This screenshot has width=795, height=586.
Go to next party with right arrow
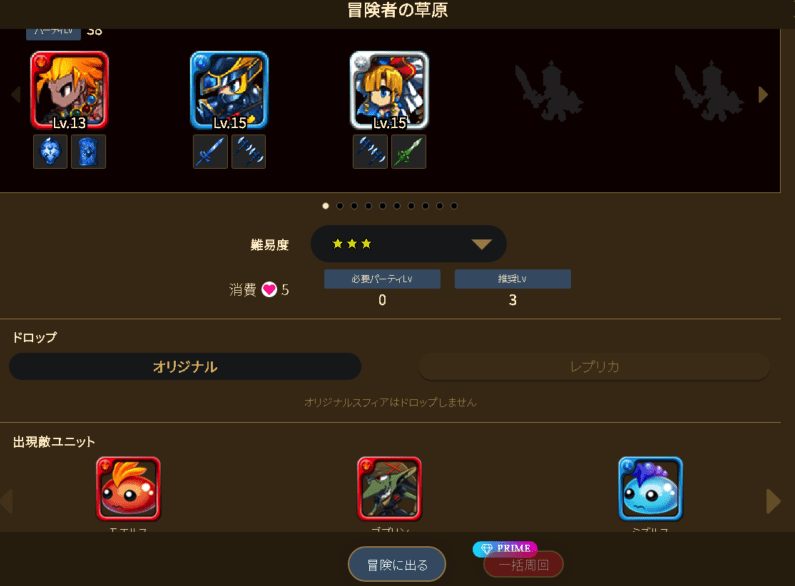(x=763, y=95)
